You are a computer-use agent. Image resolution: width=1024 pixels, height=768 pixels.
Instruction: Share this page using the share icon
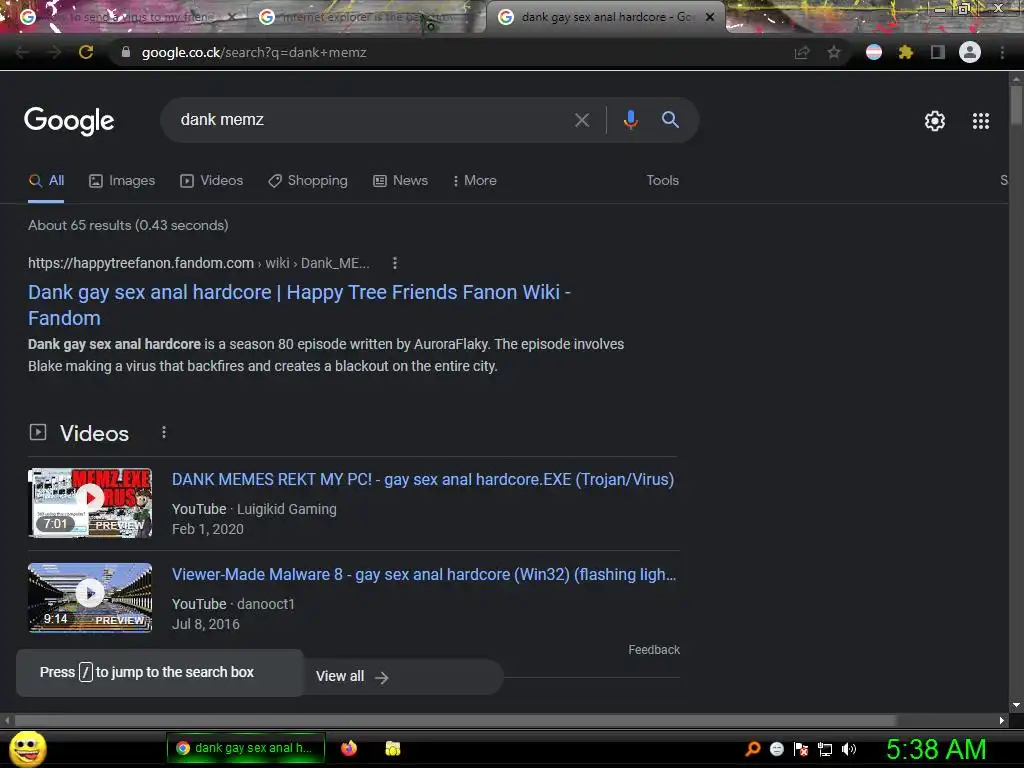point(802,52)
